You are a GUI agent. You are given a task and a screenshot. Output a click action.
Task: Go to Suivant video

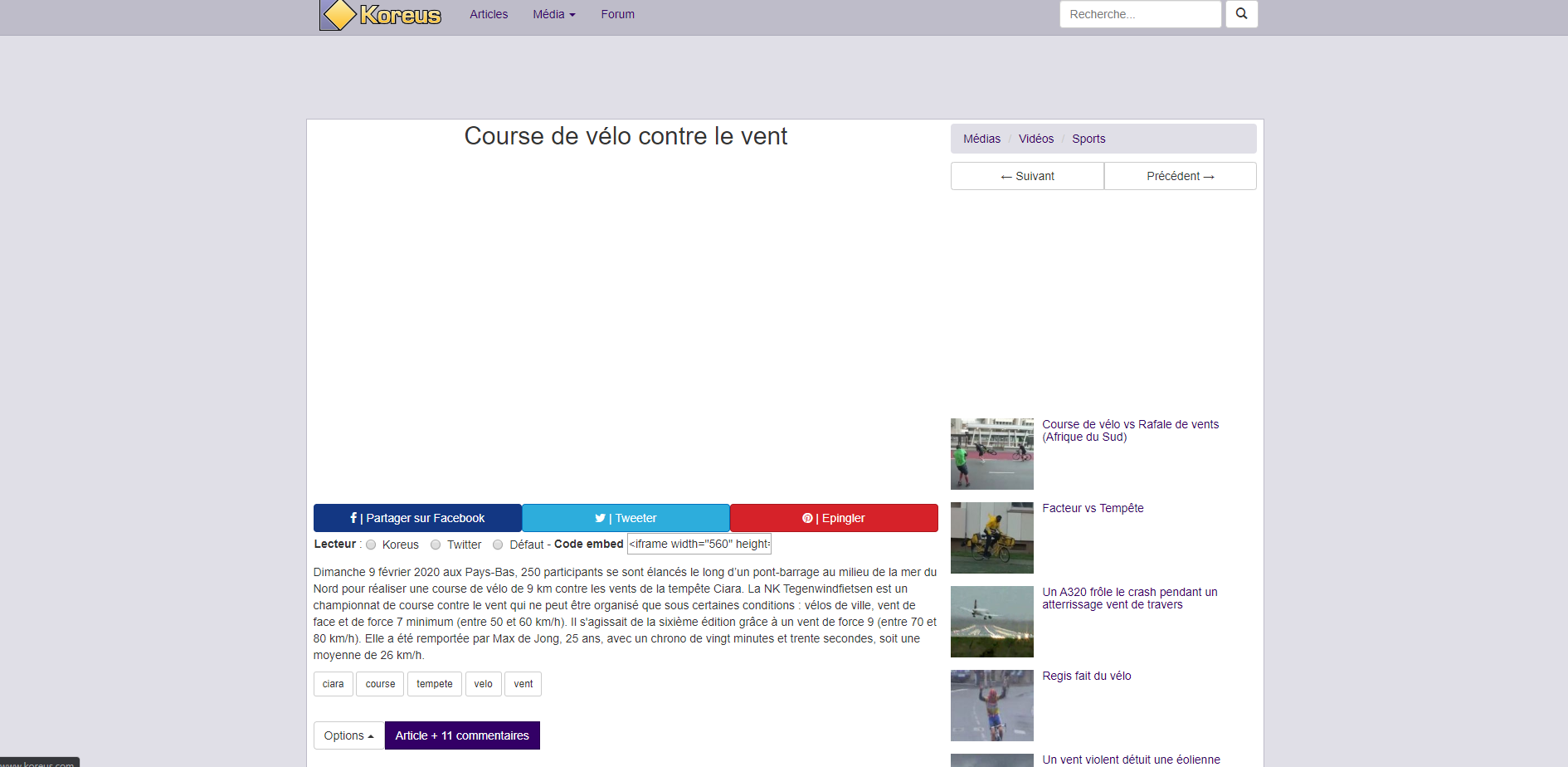pos(1027,176)
